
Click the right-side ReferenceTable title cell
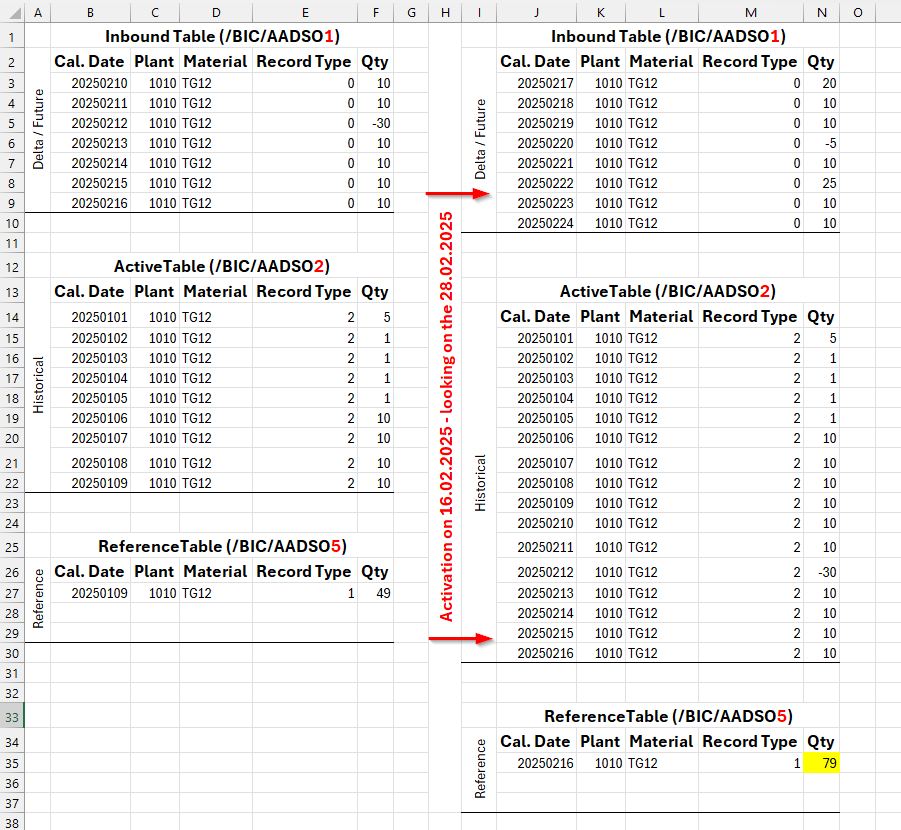pyautogui.click(x=667, y=716)
